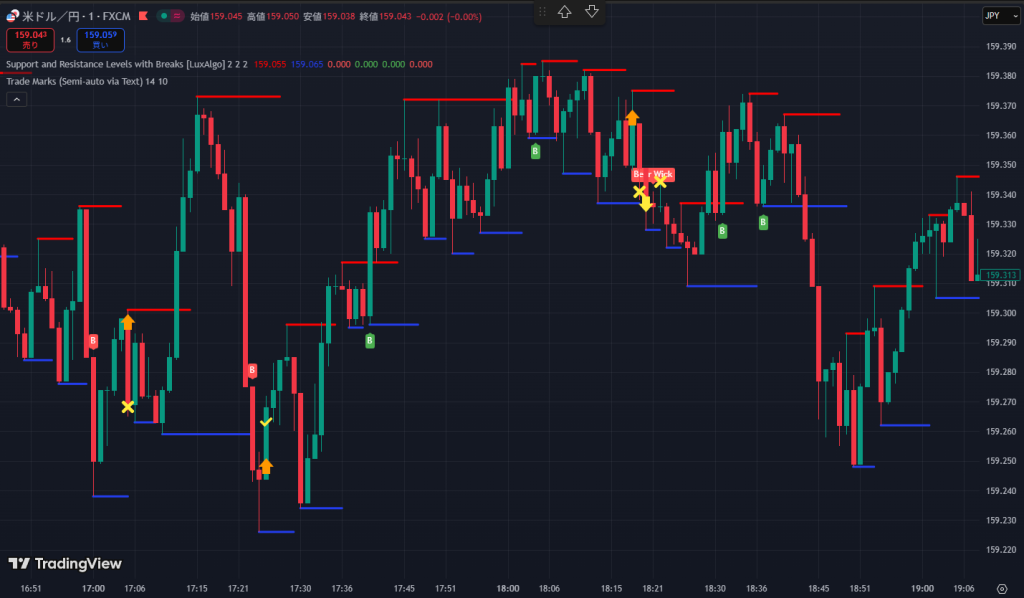Viewport: 1024px width, 598px height.
Task: Open chart settings gear at bottom right
Action: (1001, 588)
